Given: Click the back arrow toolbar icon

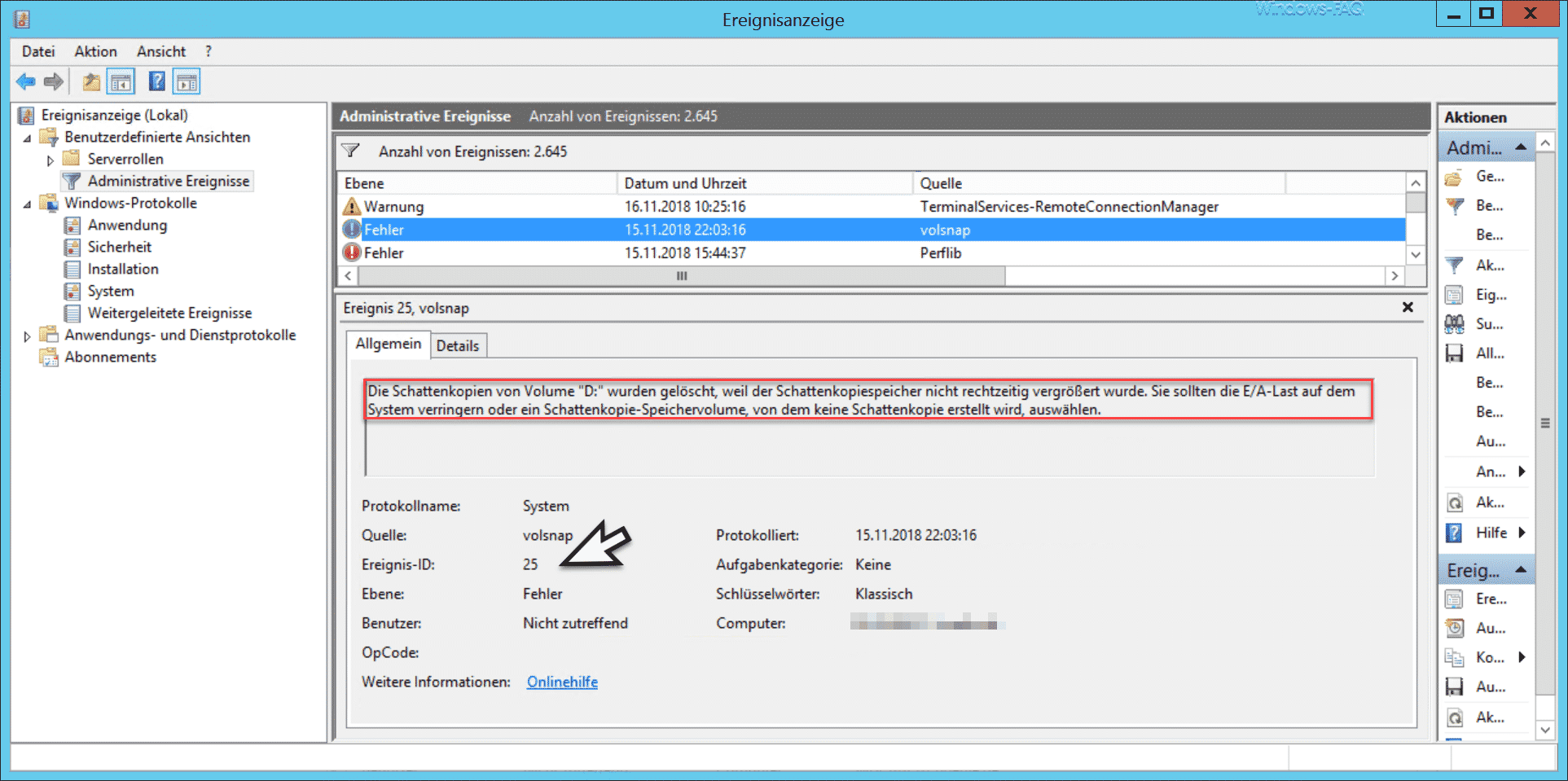Looking at the screenshot, I should 26,81.
